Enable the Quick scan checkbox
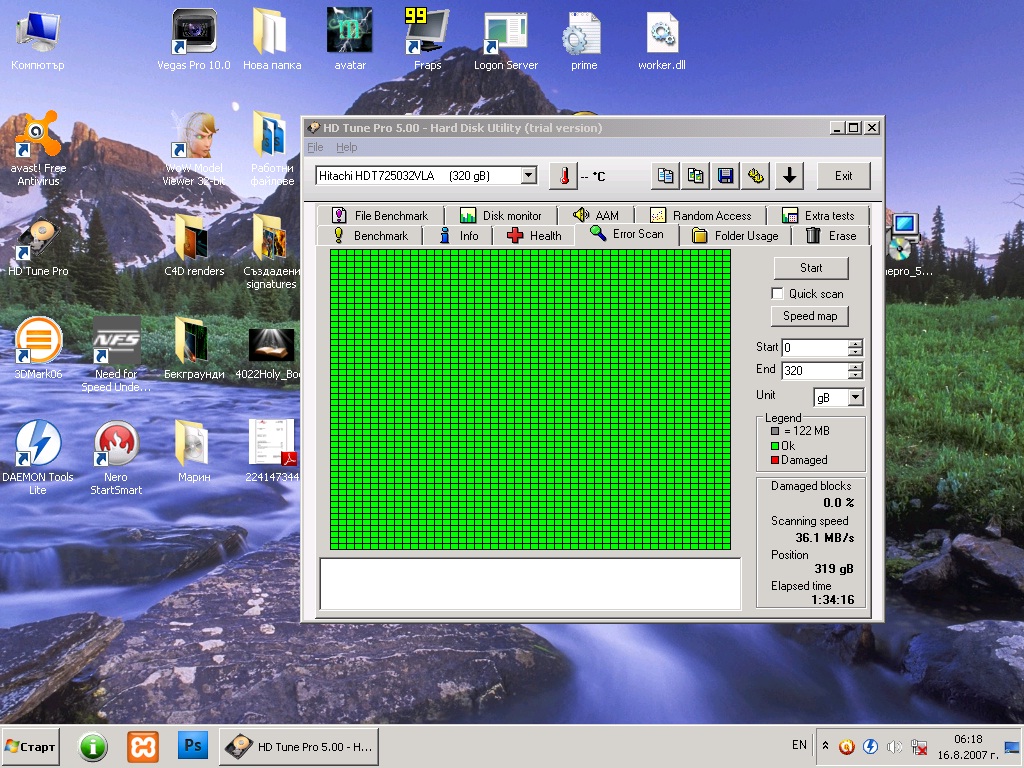 tap(777, 293)
